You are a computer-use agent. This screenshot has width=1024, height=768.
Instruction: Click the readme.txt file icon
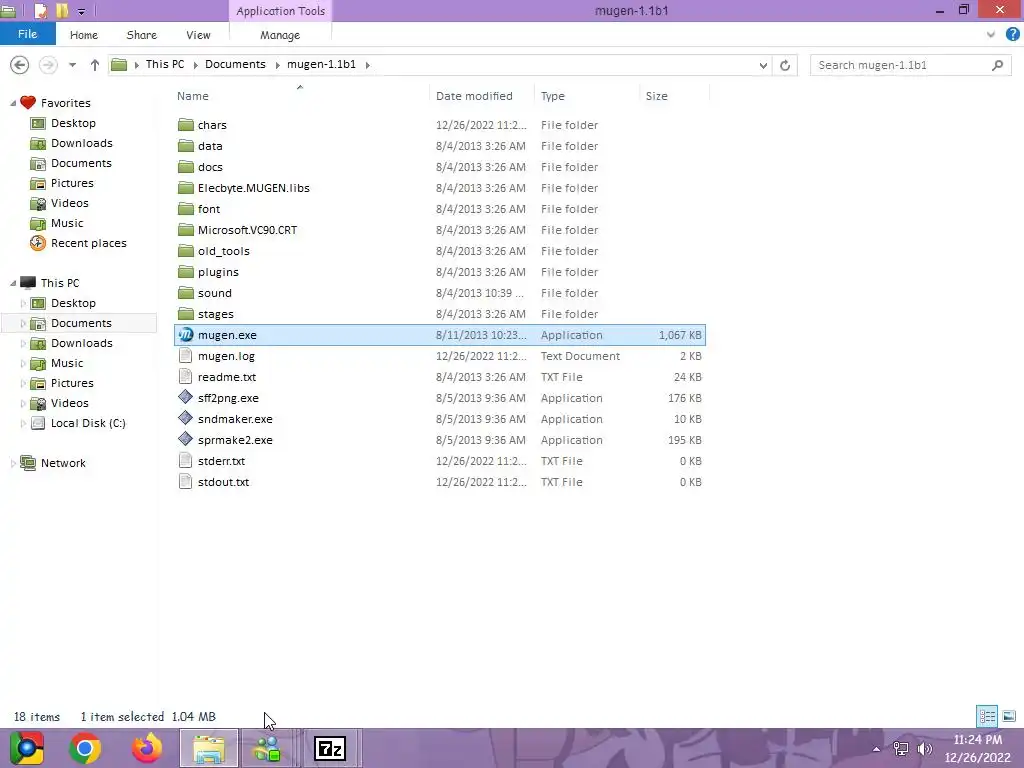click(185, 377)
